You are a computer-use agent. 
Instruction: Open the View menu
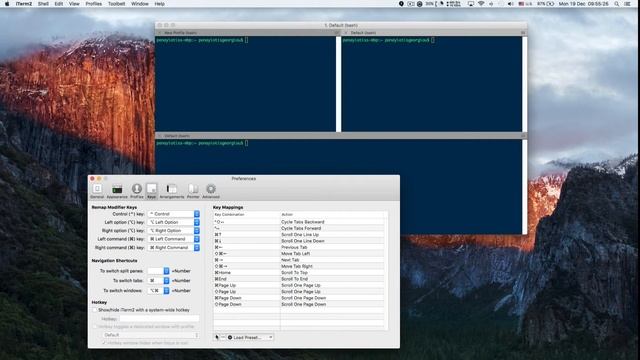[74, 4]
